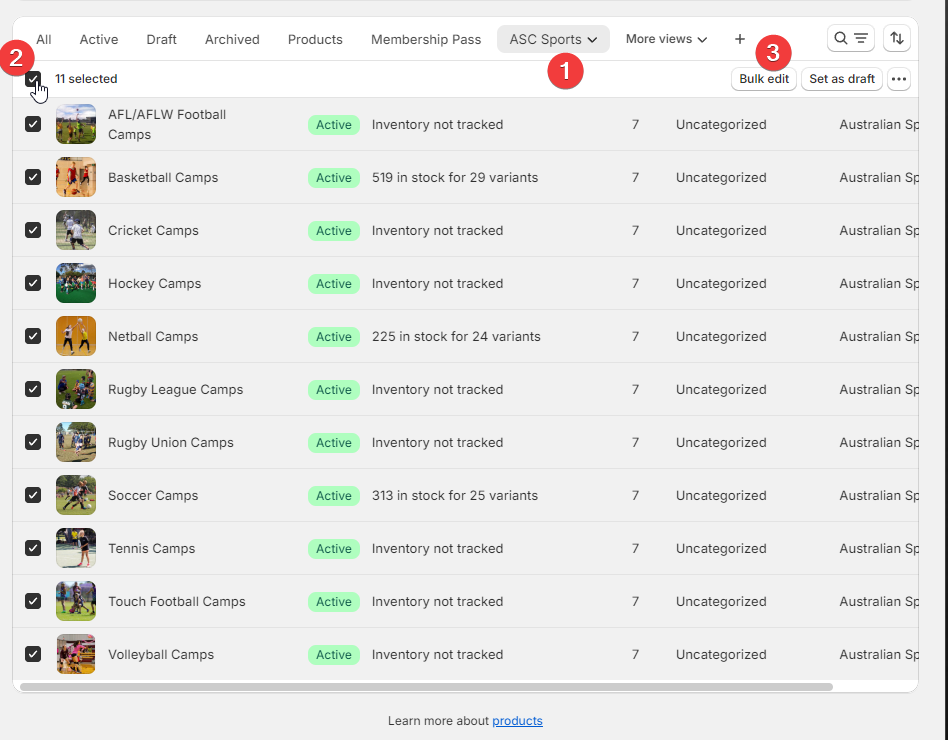
Task: Uncheck the Netball Camps checkbox
Action: [33, 336]
